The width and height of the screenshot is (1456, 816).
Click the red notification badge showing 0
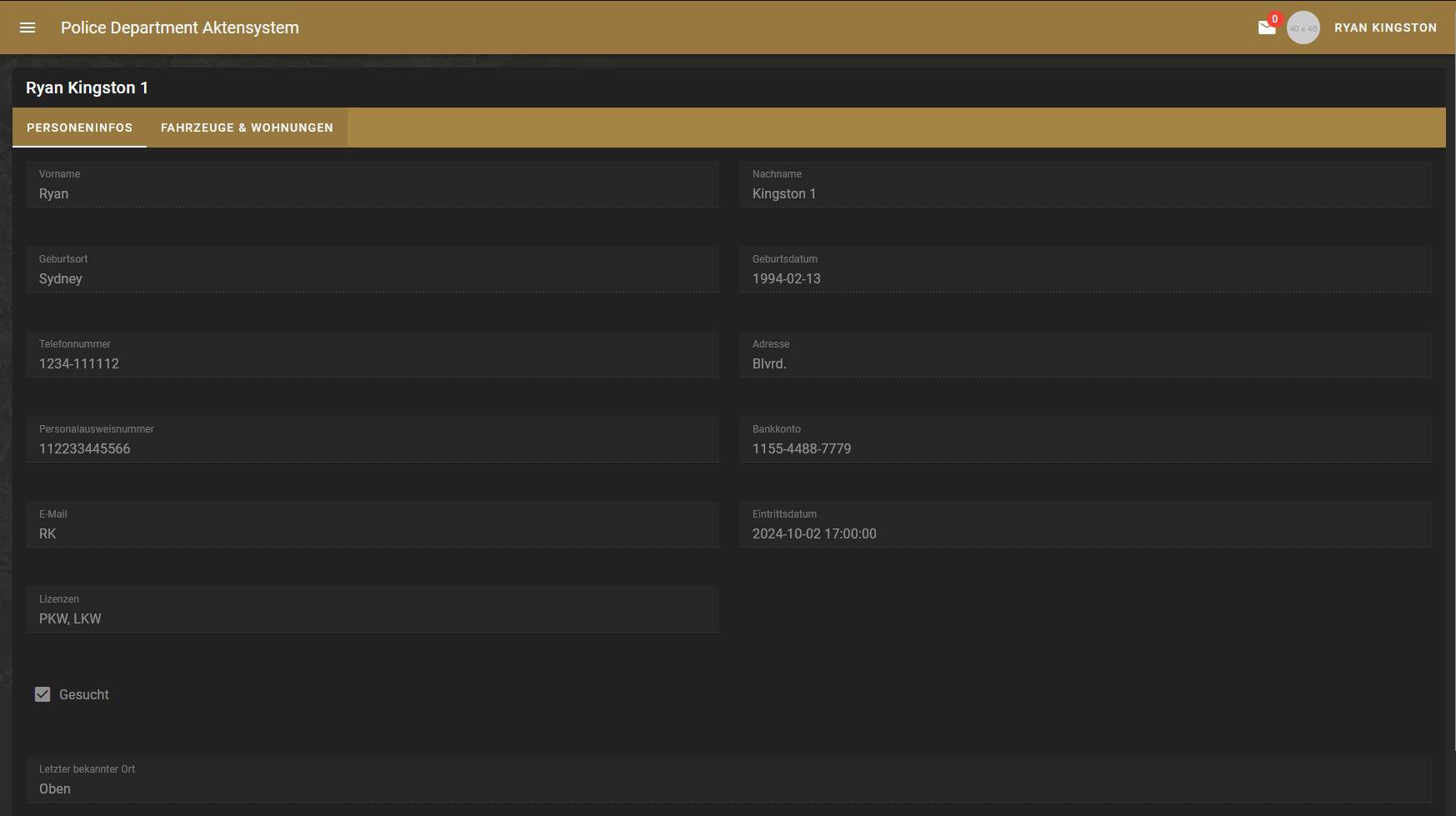click(x=1274, y=19)
